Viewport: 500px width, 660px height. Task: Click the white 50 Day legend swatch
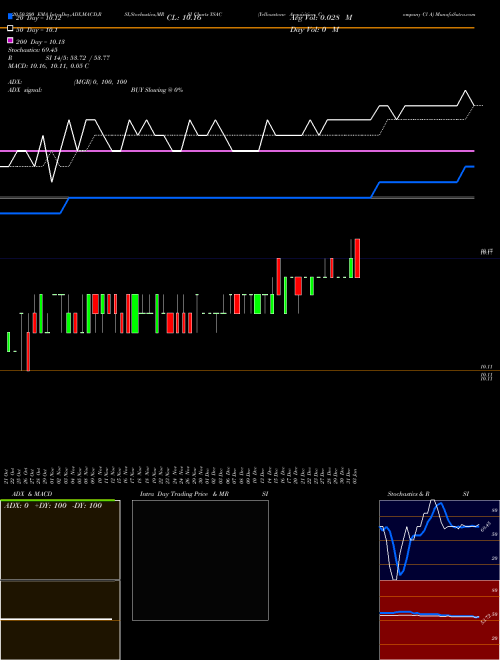coord(10,28)
